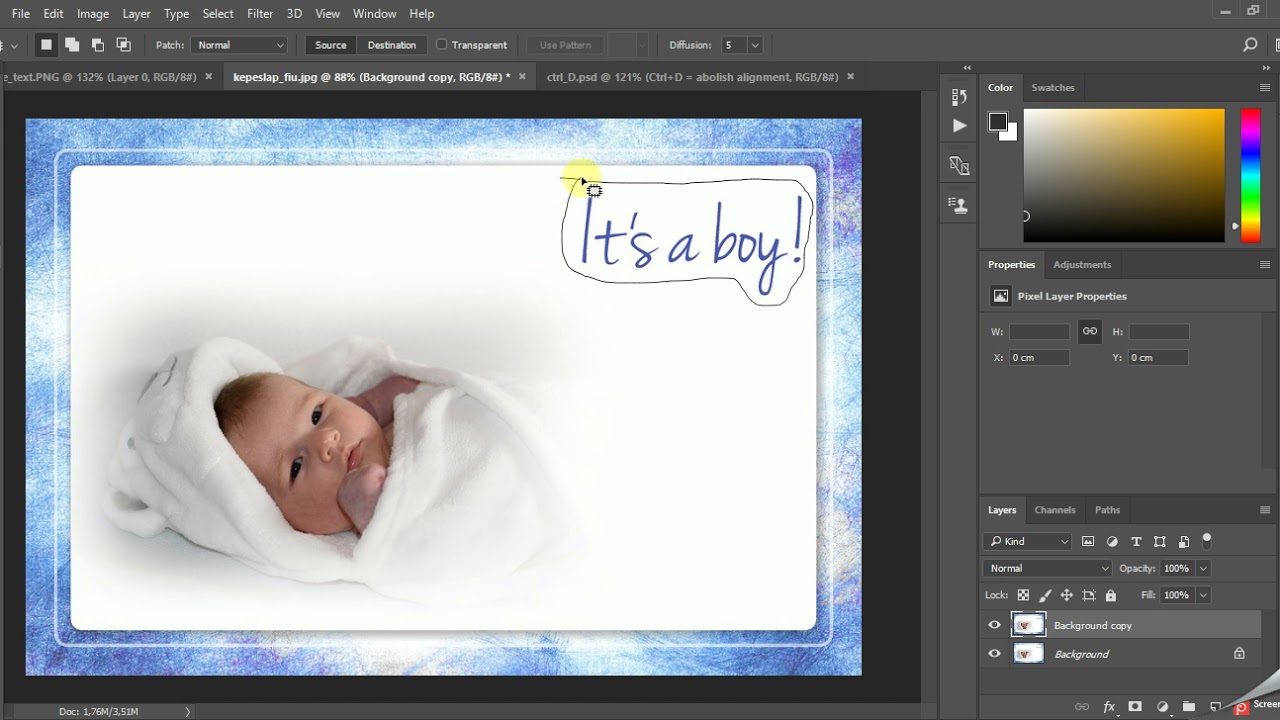Click the foreground color swatch
Image resolution: width=1280 pixels, height=720 pixels.
[x=998, y=122]
